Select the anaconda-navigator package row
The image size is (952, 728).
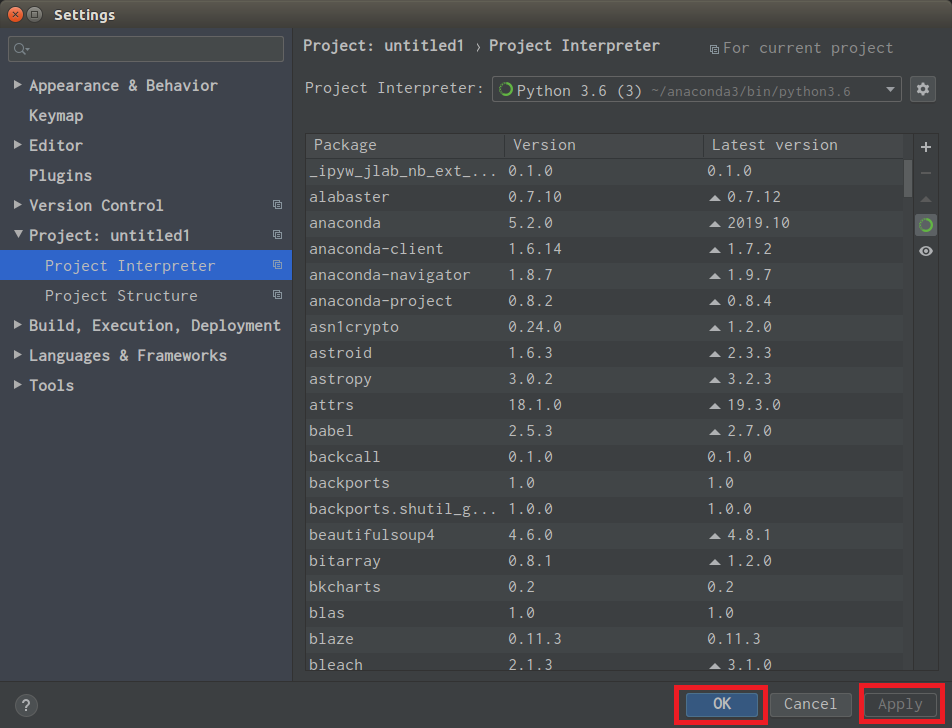[x=605, y=275]
